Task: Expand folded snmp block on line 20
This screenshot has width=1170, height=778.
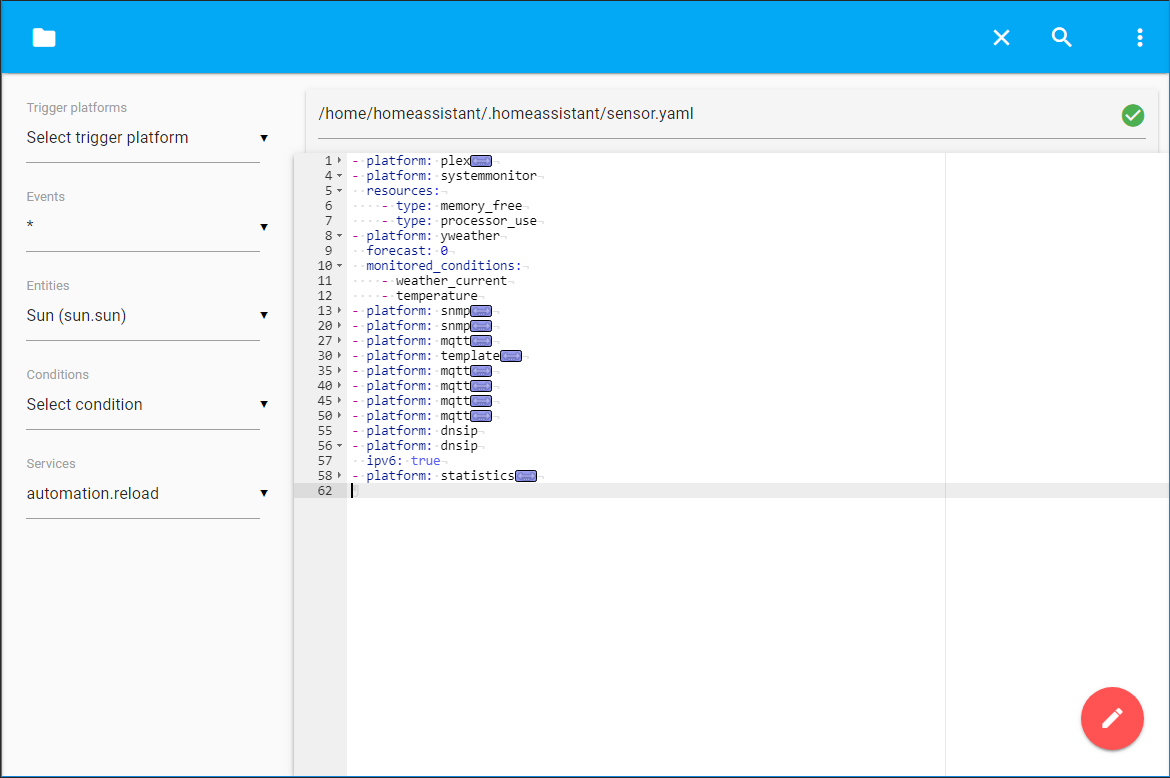Action: pos(340,325)
